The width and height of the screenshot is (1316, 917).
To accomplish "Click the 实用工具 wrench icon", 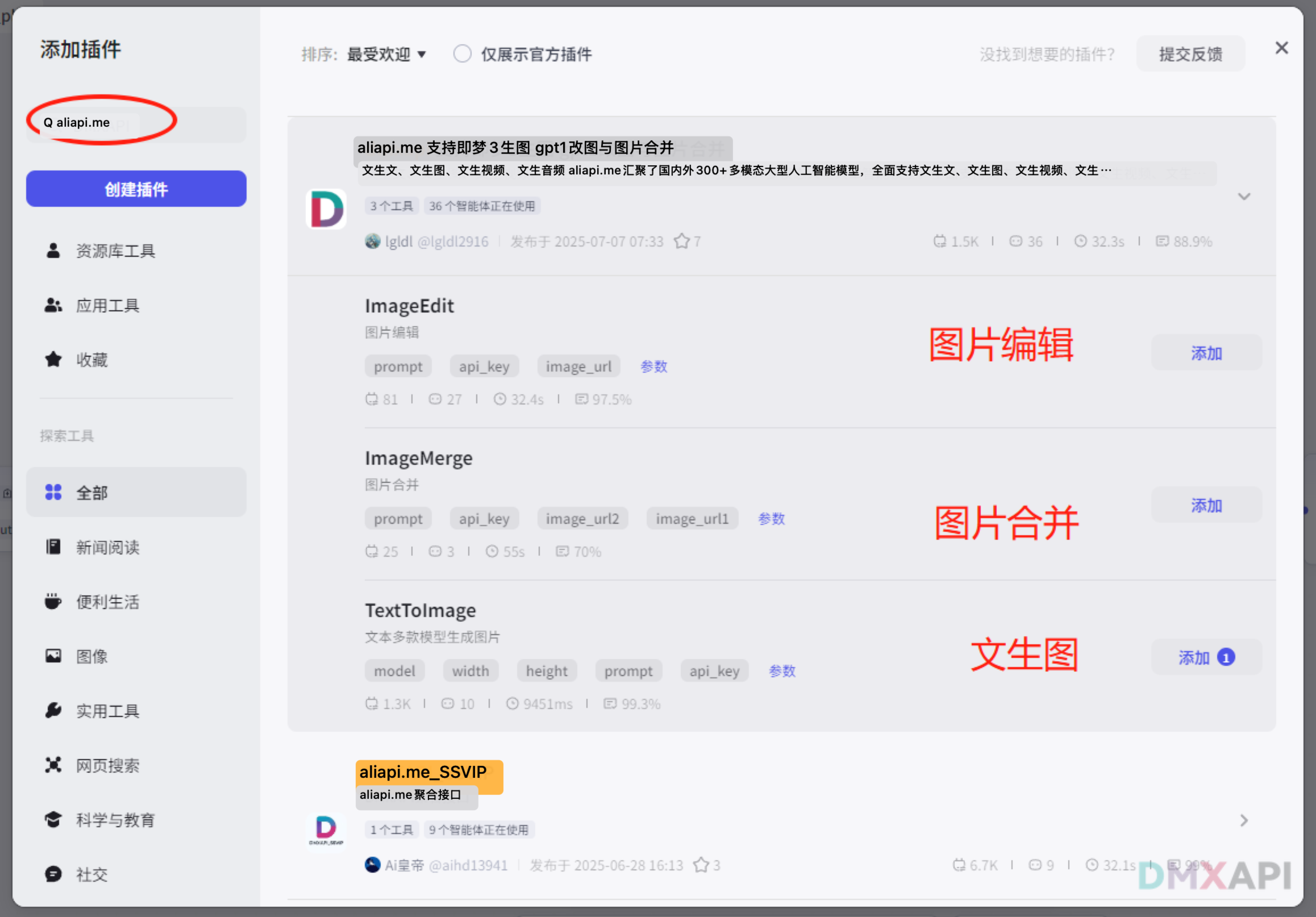I will 53,710.
